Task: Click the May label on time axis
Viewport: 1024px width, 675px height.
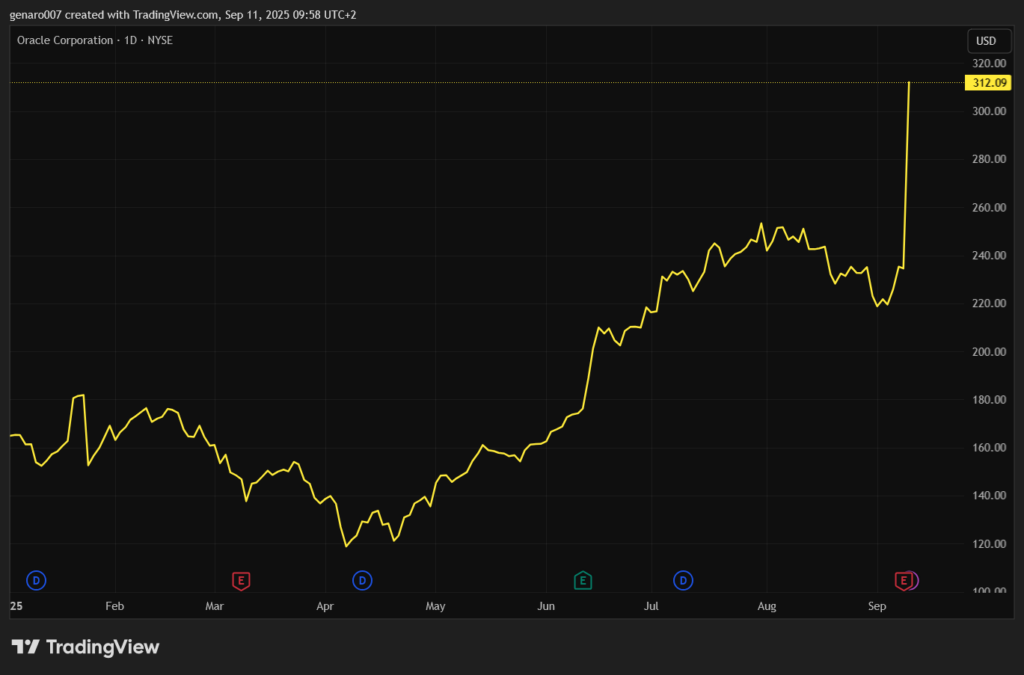Action: [x=435, y=606]
